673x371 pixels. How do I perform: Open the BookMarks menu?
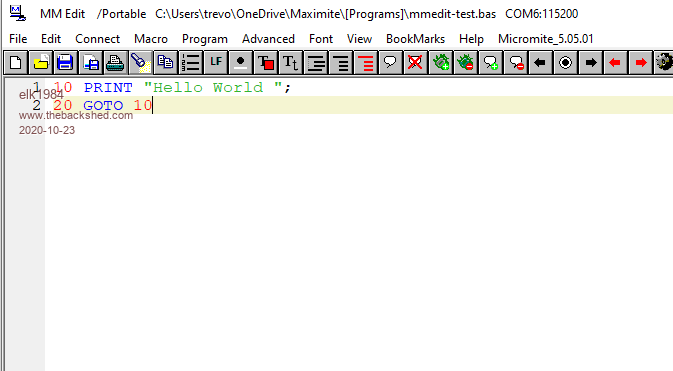415,39
